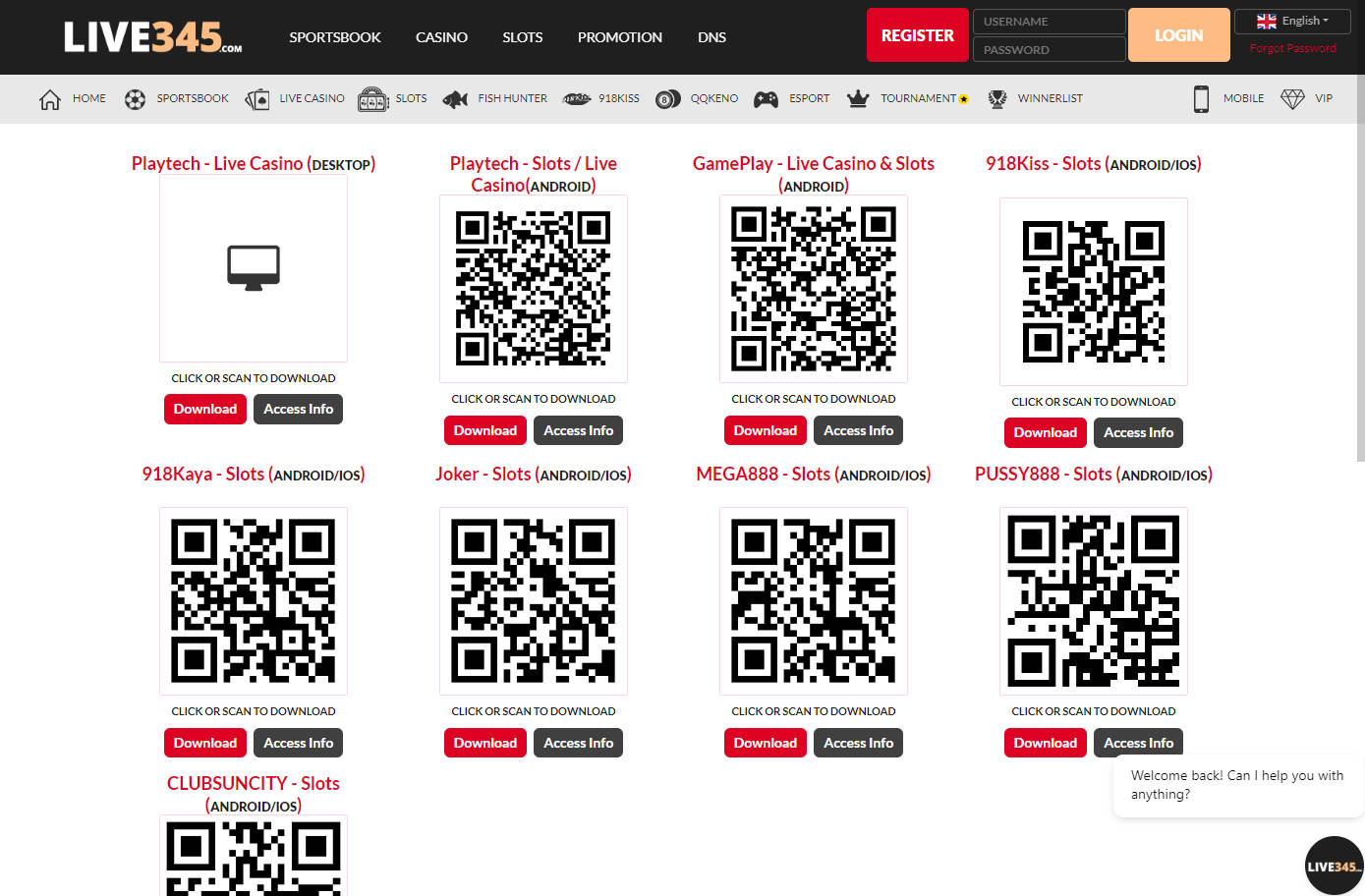Click the Forgot Password link
The height and width of the screenshot is (896, 1365).
click(x=1292, y=48)
